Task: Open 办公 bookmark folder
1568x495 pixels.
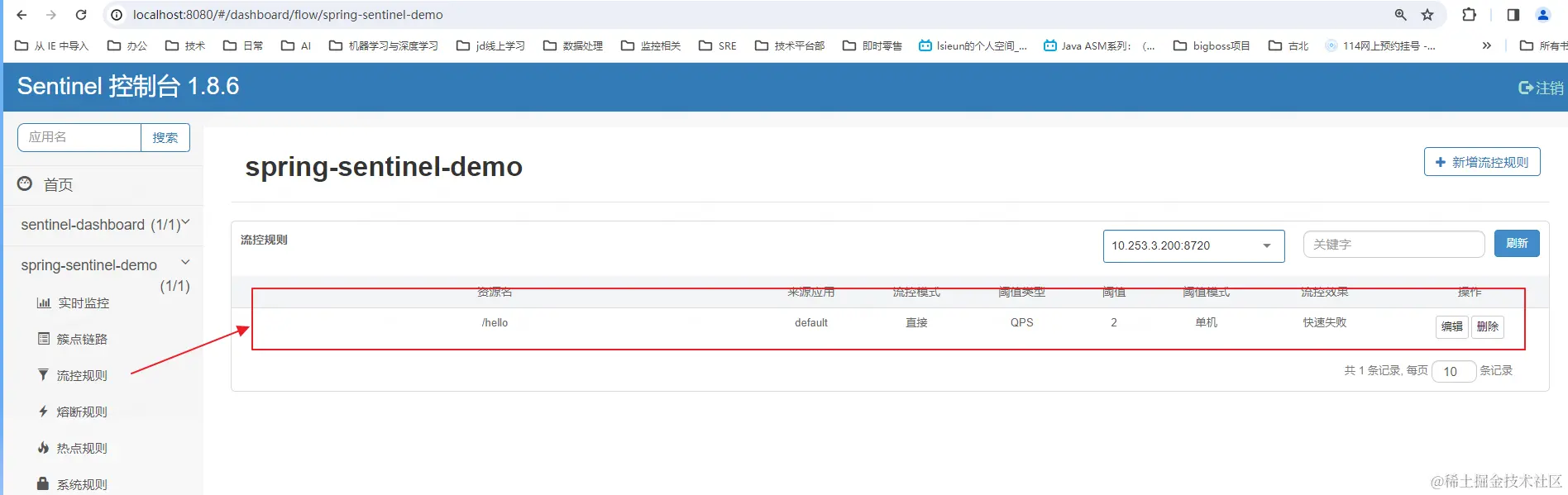Action: tap(127, 45)
